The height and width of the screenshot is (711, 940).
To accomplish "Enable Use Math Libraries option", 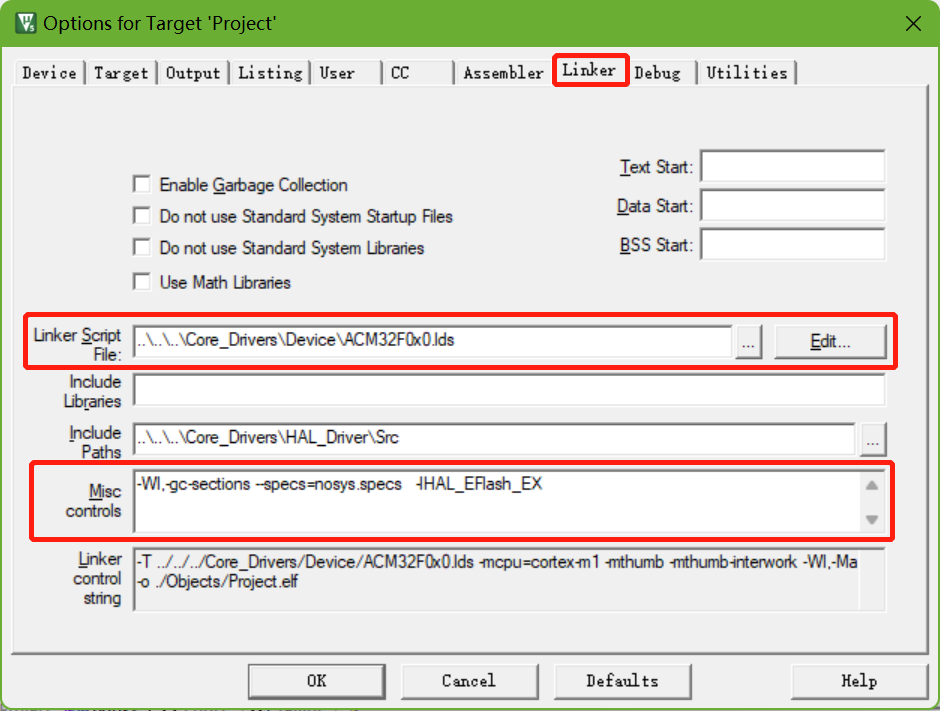I will 142,282.
